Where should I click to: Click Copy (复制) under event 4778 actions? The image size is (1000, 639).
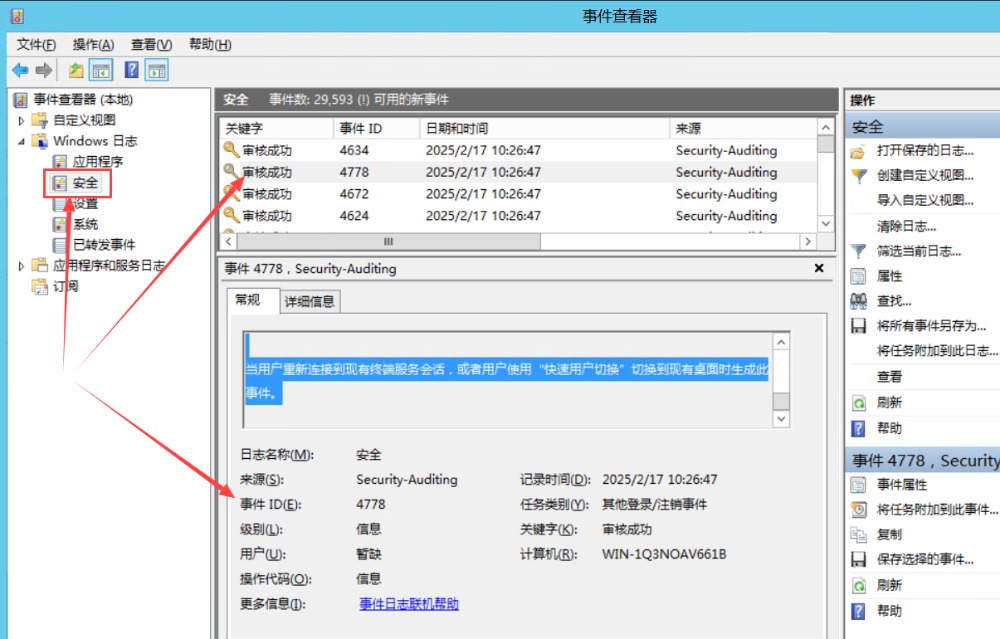point(889,534)
